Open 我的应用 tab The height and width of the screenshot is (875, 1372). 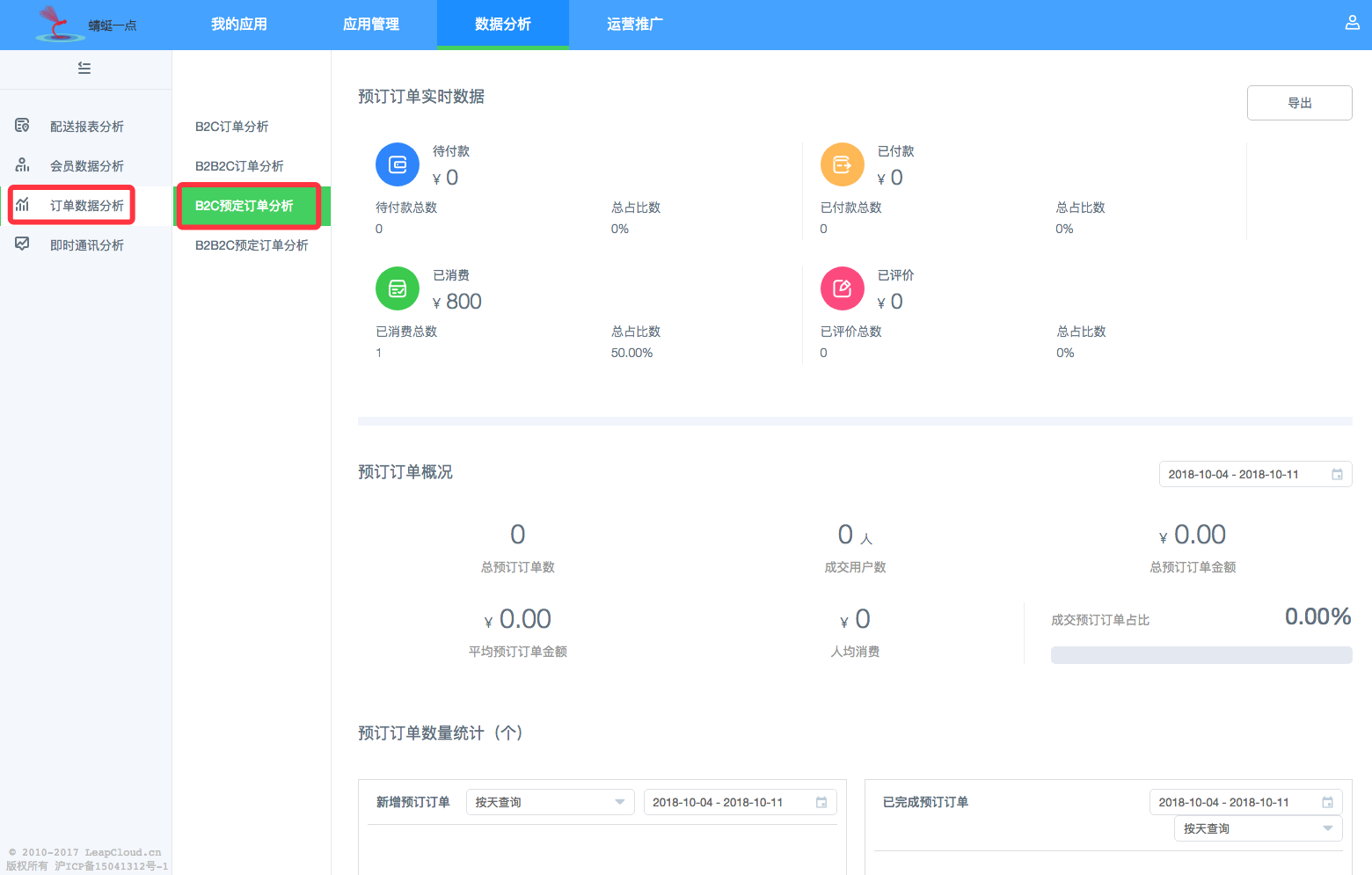pyautogui.click(x=239, y=25)
